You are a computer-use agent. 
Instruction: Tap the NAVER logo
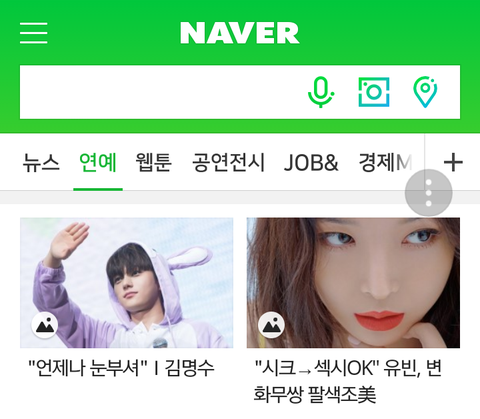point(240,33)
